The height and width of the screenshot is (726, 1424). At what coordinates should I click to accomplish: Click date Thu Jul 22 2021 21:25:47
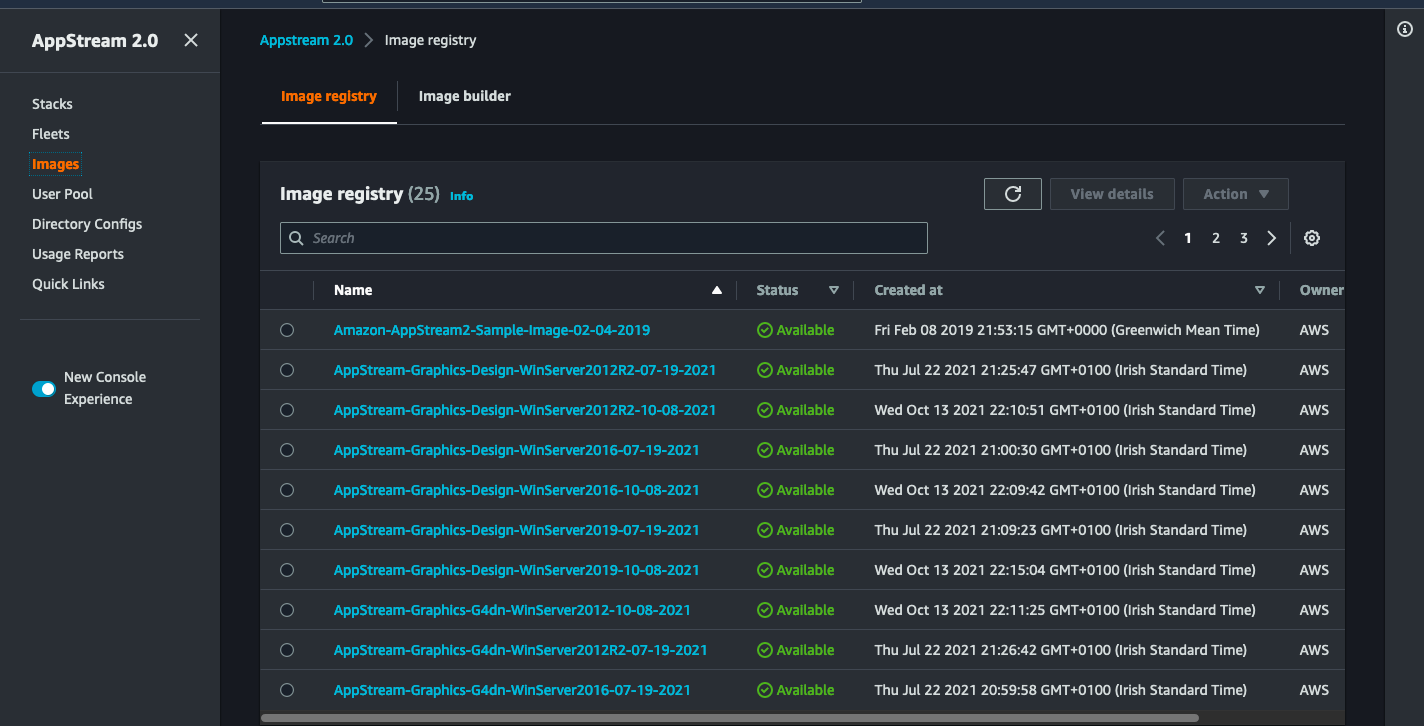pos(1061,370)
